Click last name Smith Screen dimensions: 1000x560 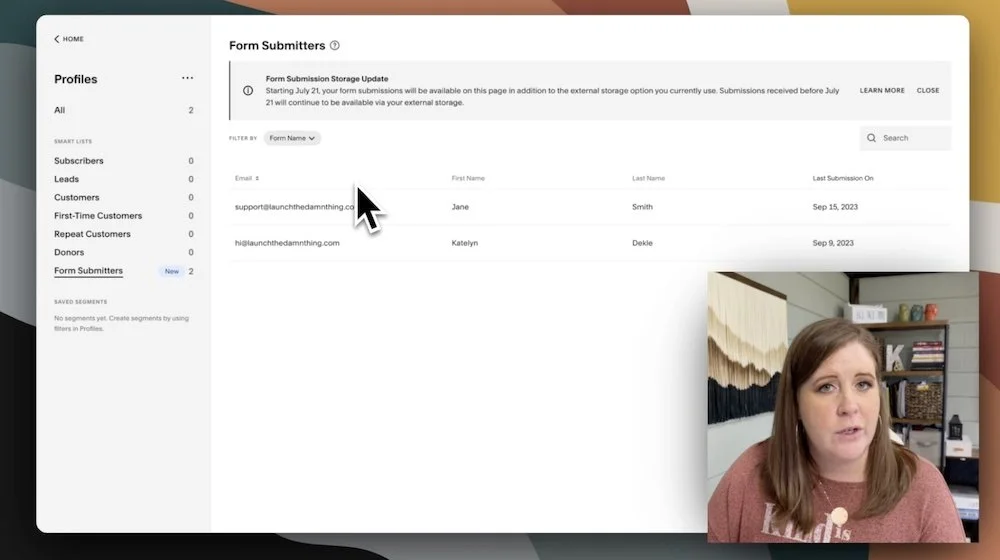(x=642, y=207)
